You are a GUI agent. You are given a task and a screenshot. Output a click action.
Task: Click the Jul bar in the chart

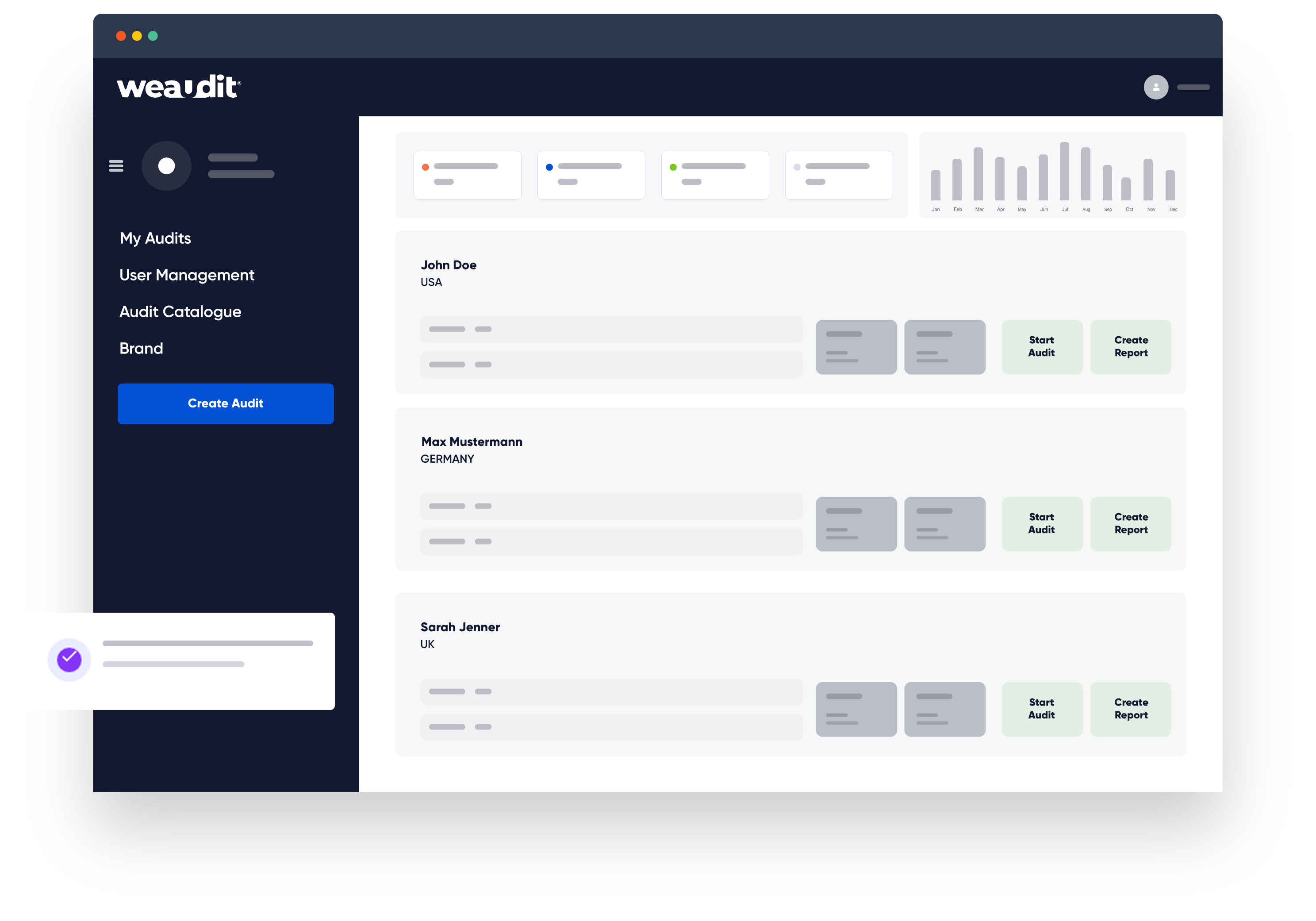coord(1064,171)
